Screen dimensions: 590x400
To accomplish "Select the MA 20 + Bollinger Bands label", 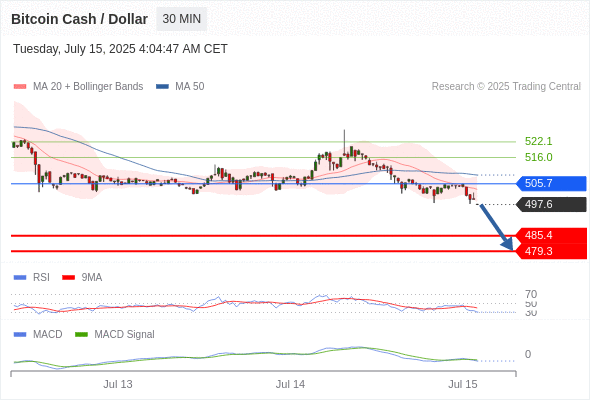I will click(88, 87).
